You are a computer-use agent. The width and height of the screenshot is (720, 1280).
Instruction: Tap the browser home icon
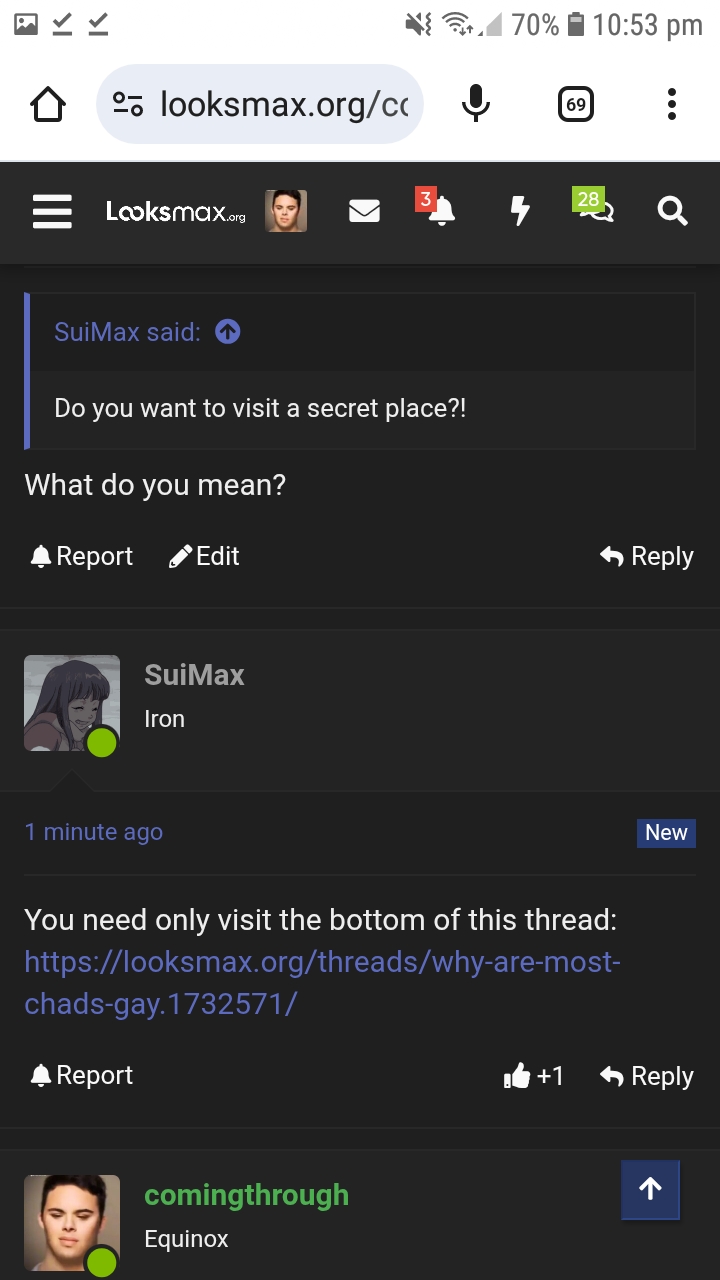pyautogui.click(x=48, y=104)
